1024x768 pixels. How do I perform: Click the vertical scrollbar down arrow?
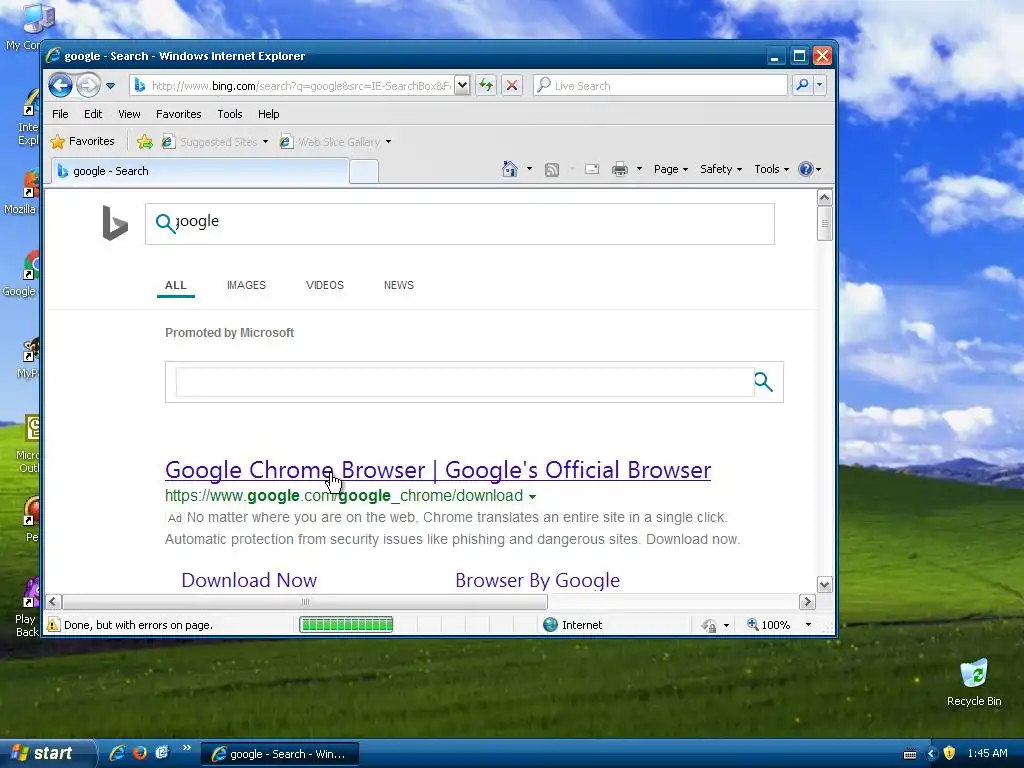(x=824, y=584)
